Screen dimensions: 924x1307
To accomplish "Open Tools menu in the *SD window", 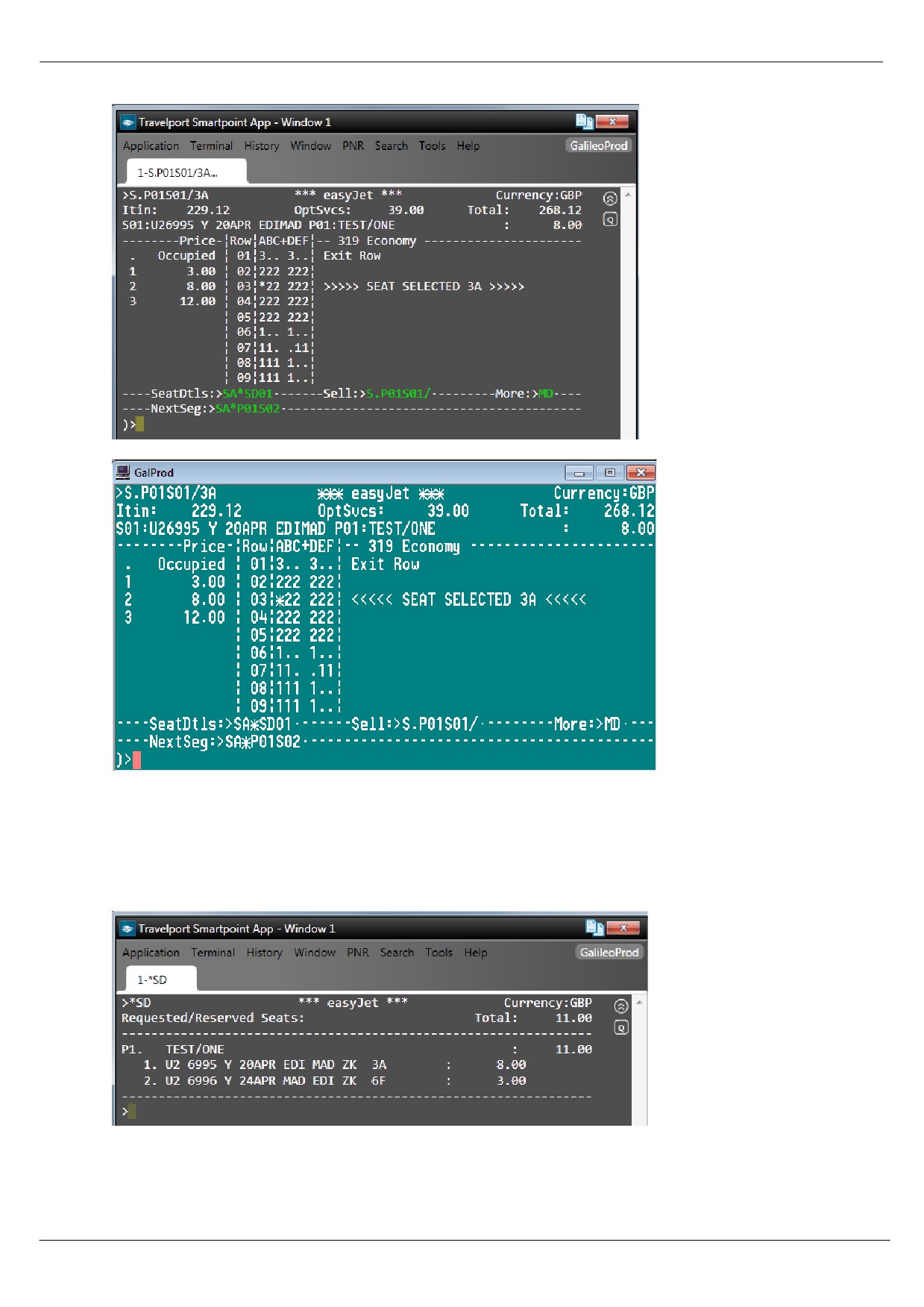I will tap(439, 953).
